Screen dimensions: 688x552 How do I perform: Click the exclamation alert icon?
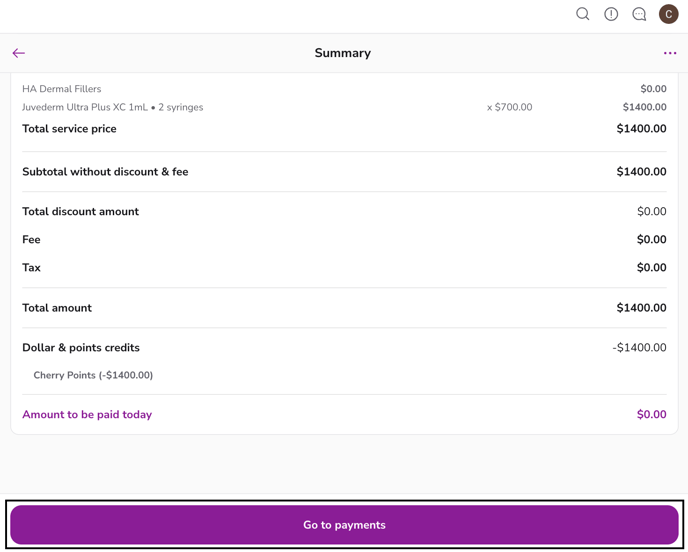[611, 14]
